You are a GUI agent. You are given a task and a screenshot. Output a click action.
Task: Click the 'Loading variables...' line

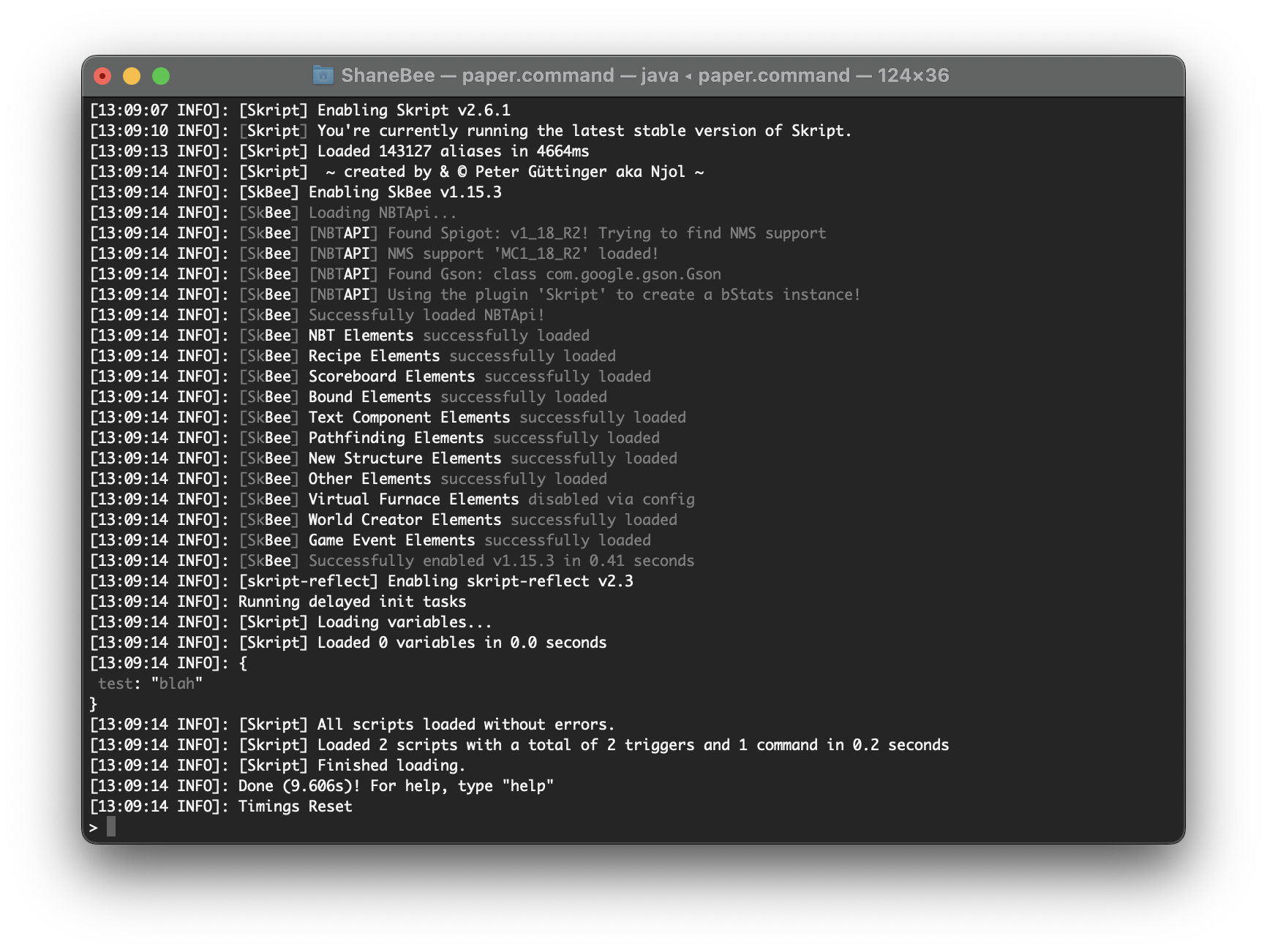[290, 622]
